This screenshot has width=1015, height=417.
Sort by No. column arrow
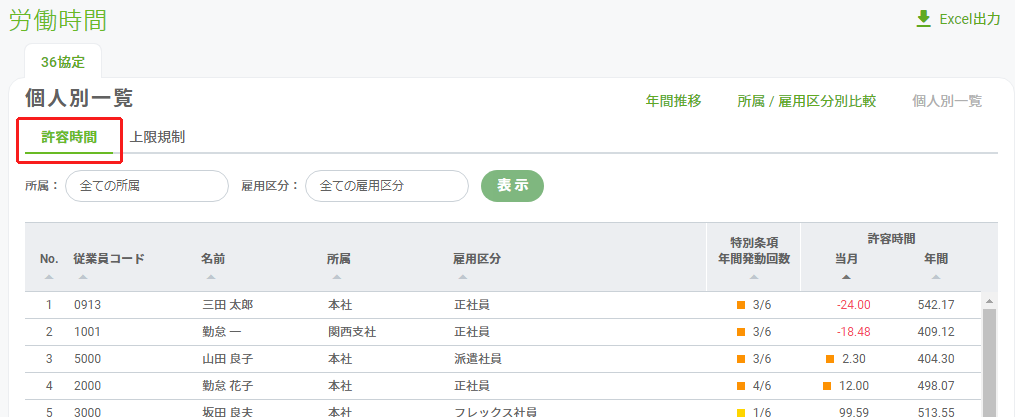click(x=49, y=277)
